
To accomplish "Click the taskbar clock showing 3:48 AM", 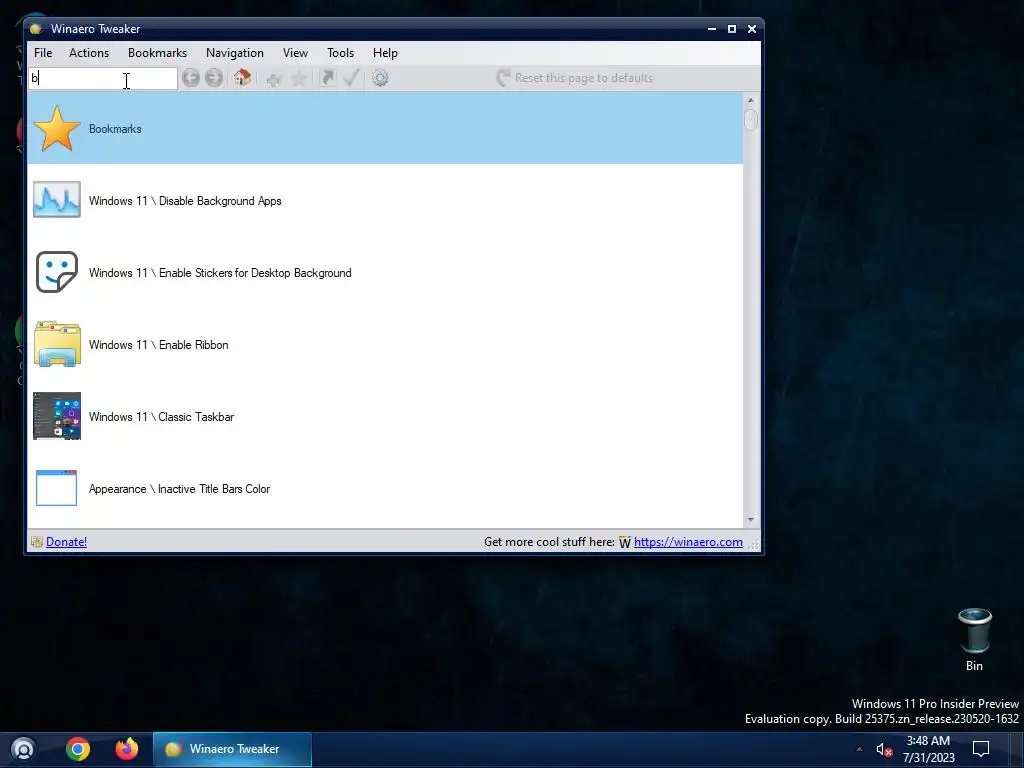I will click(x=928, y=749).
